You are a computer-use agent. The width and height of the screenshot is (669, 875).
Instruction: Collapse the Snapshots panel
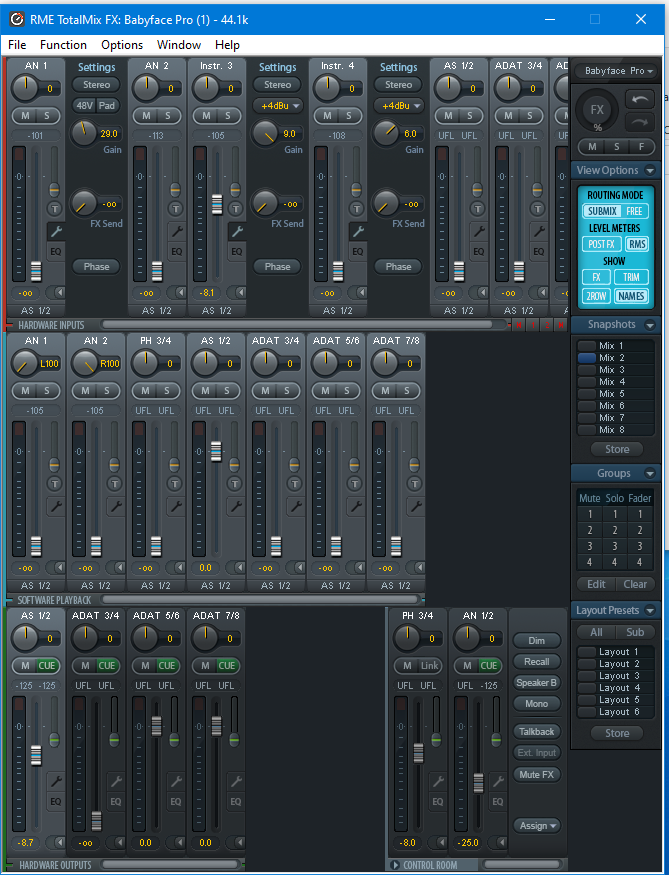[x=650, y=324]
